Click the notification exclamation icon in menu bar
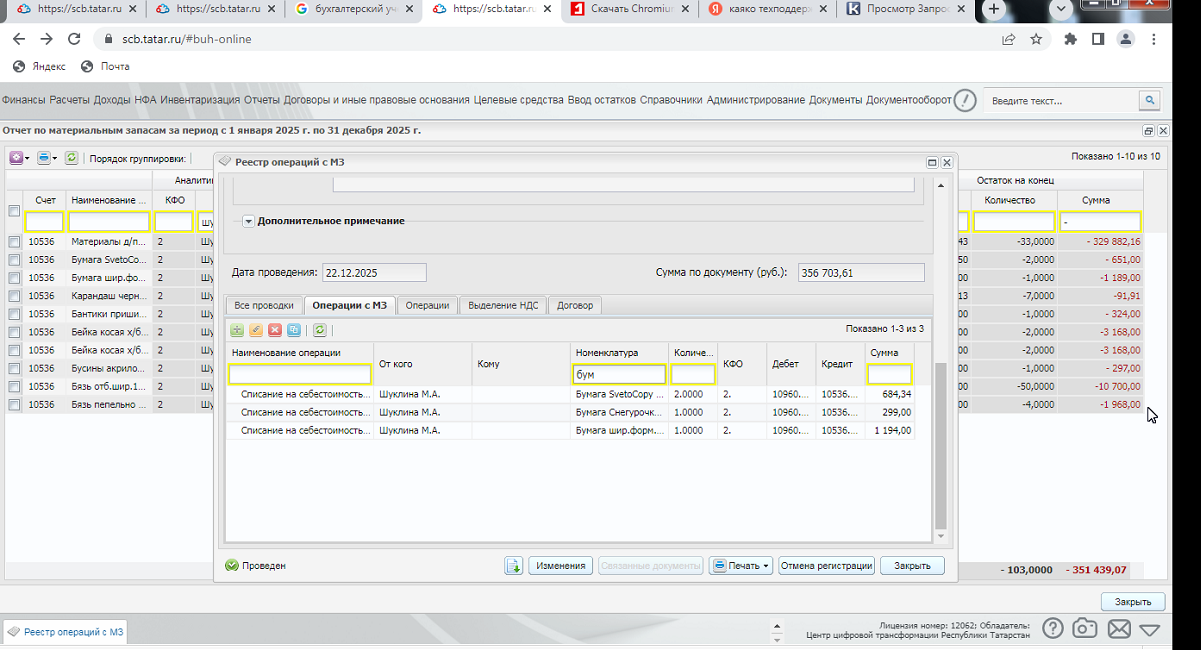The image size is (1201, 650). tap(964, 100)
